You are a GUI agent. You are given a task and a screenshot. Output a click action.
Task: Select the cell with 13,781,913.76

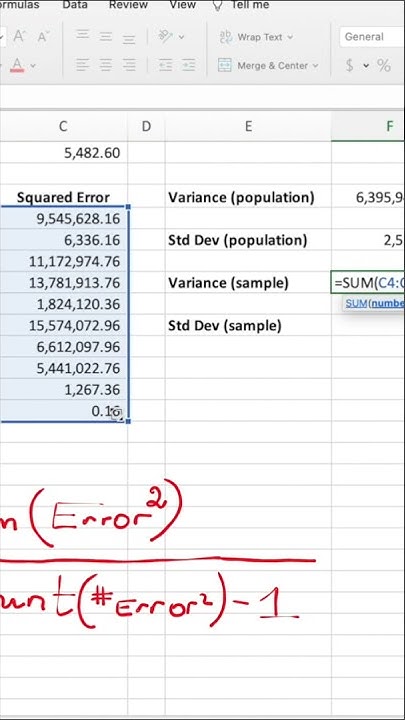63,283
